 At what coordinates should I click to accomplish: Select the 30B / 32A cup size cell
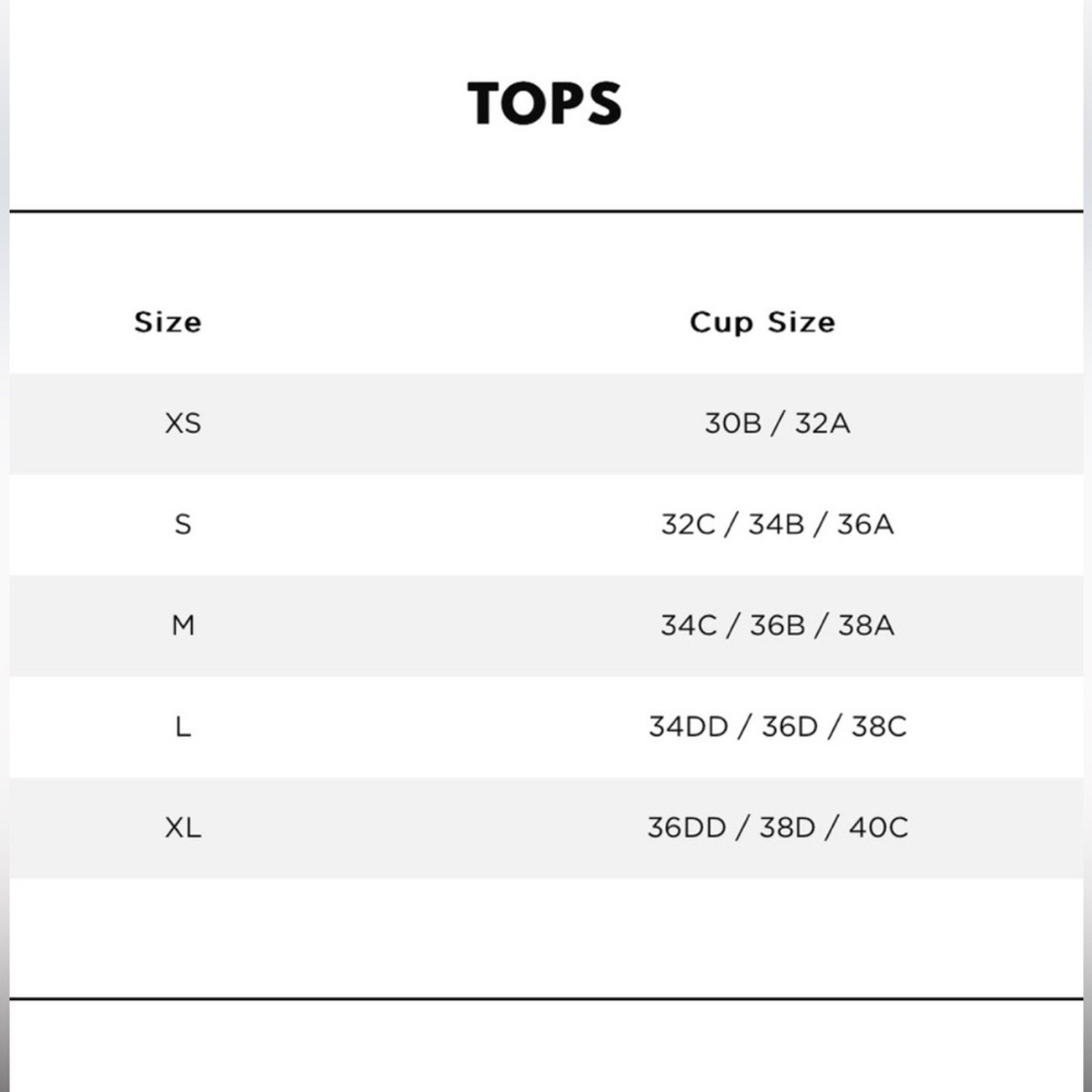tap(777, 424)
